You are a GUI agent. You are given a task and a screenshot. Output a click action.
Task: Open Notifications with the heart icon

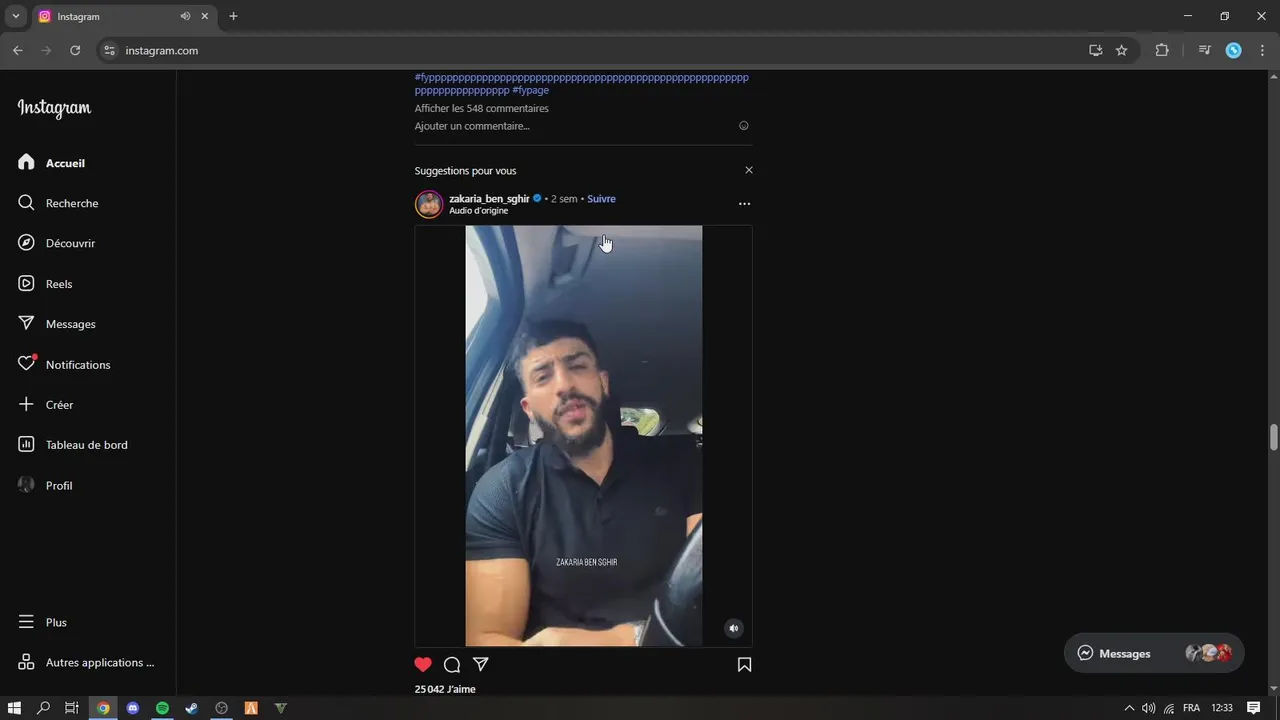78,365
